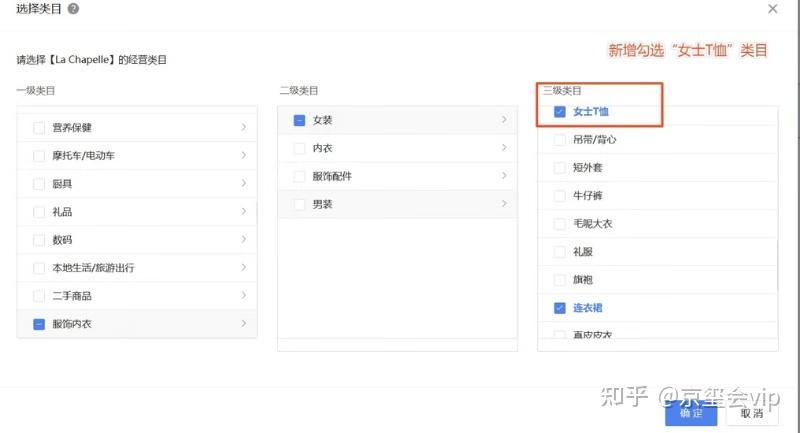
Task: Uncheck the 女士T恤 checkbox
Action: tap(560, 112)
